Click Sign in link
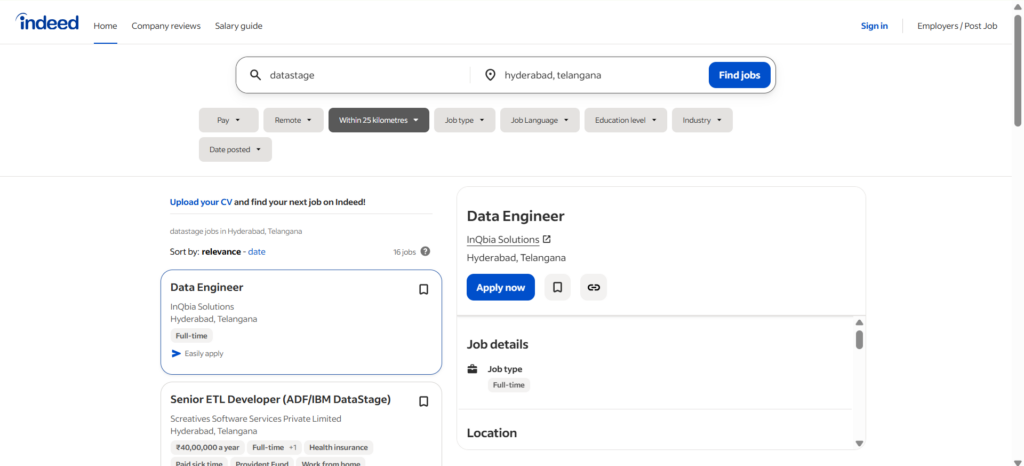This screenshot has height=466, width=1024. [x=874, y=26]
